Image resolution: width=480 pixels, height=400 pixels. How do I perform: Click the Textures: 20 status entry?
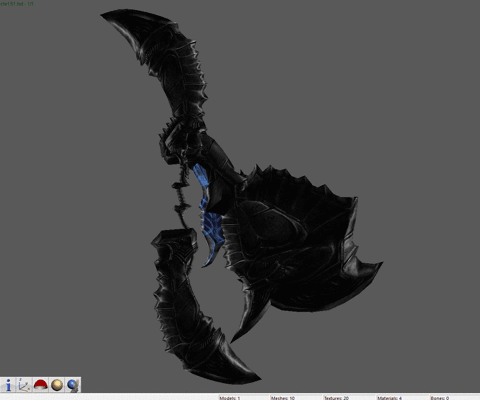pyautogui.click(x=336, y=398)
